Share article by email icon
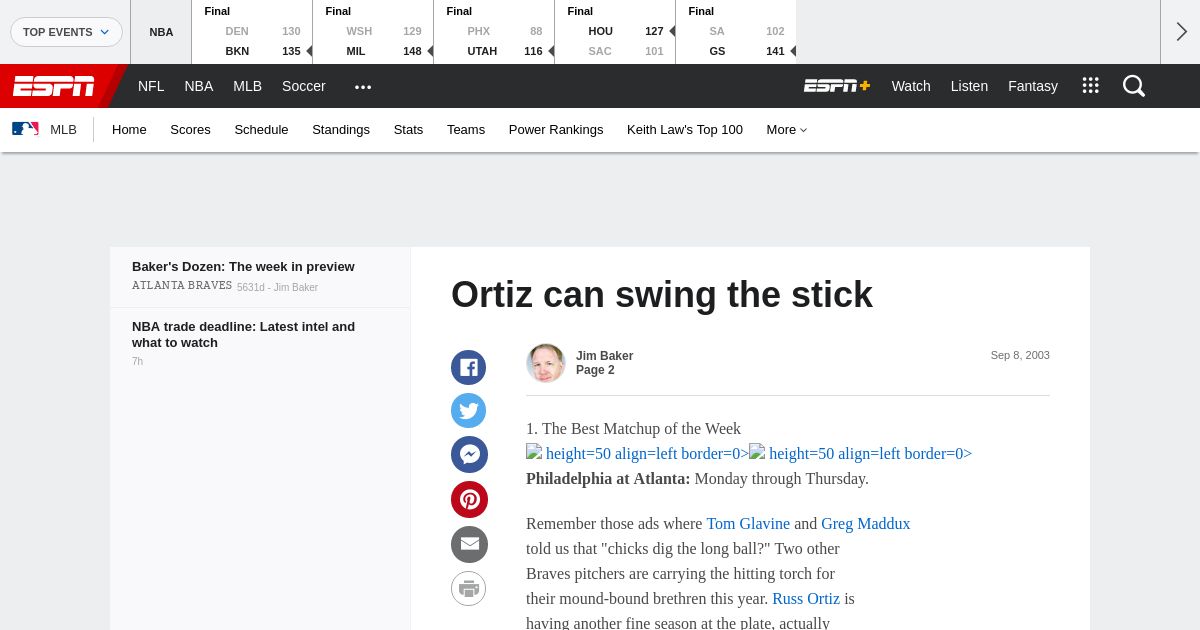Screen dimensions: 1200x630 tap(469, 544)
